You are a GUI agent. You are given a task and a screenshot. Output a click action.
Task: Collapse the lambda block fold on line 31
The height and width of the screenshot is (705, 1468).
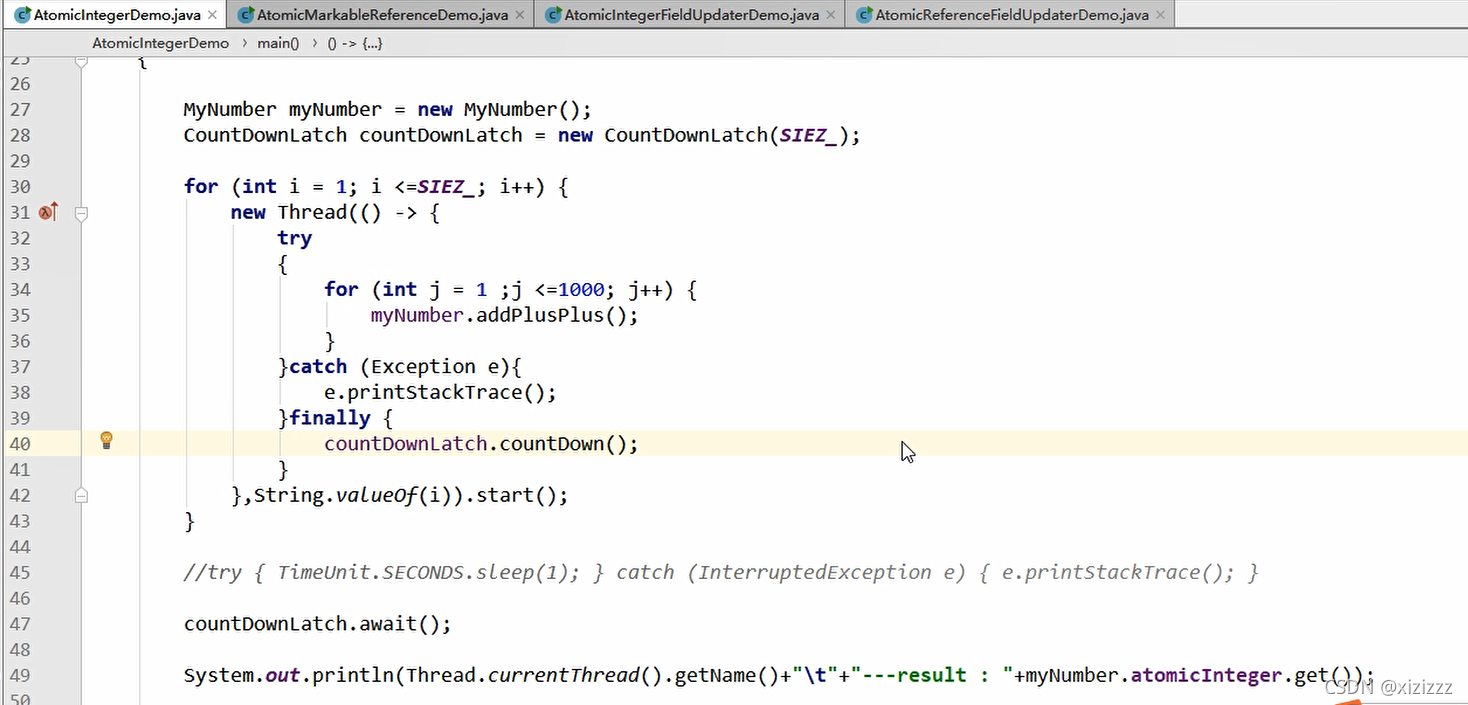[x=82, y=212]
